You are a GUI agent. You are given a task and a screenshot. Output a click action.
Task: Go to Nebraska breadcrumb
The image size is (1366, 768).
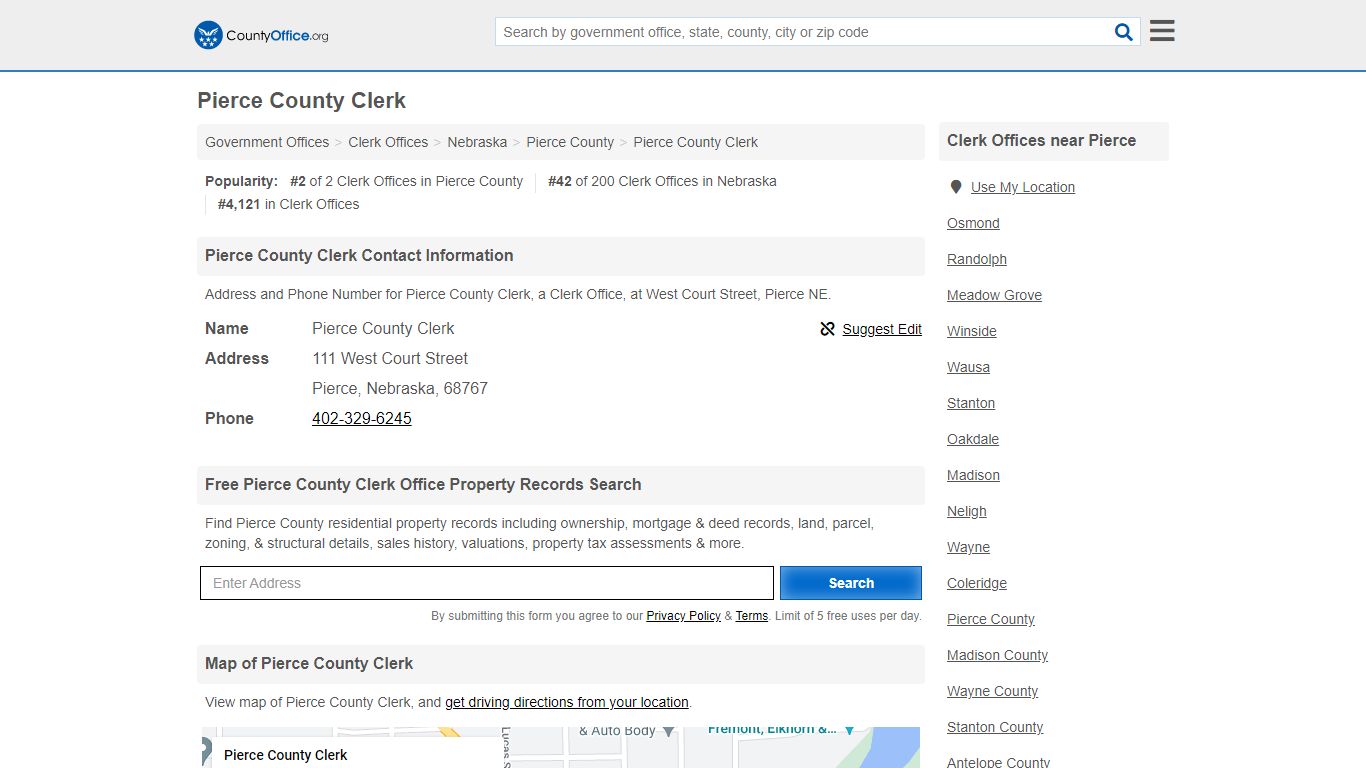pos(477,142)
